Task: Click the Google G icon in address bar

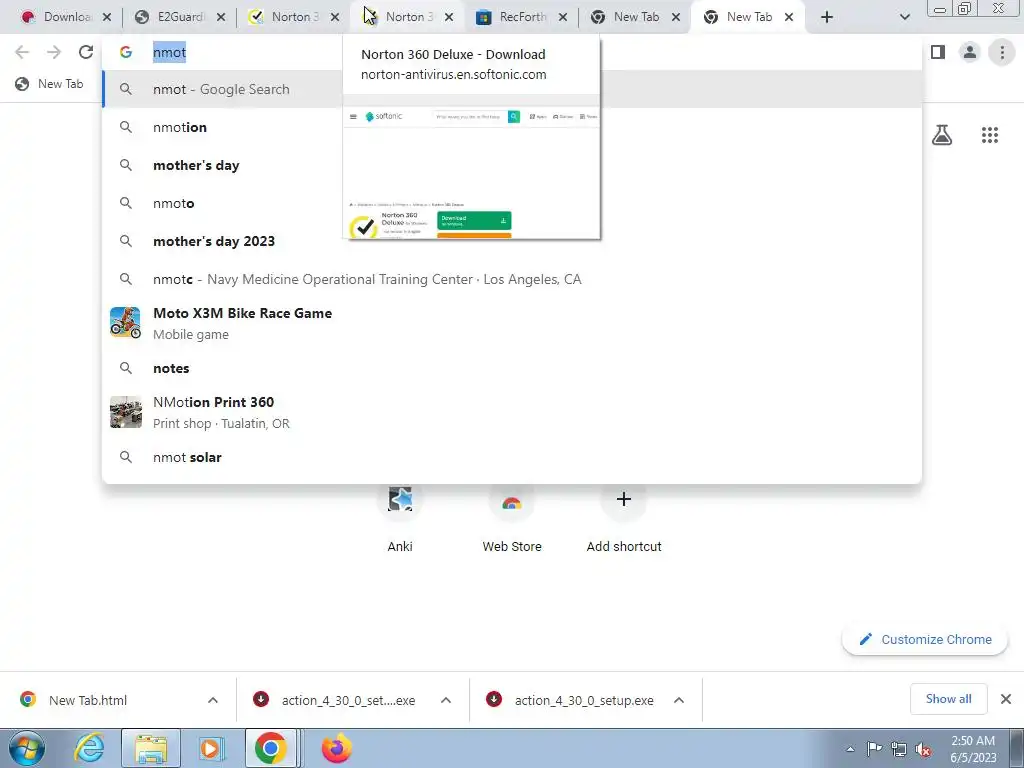Action: coord(126,52)
